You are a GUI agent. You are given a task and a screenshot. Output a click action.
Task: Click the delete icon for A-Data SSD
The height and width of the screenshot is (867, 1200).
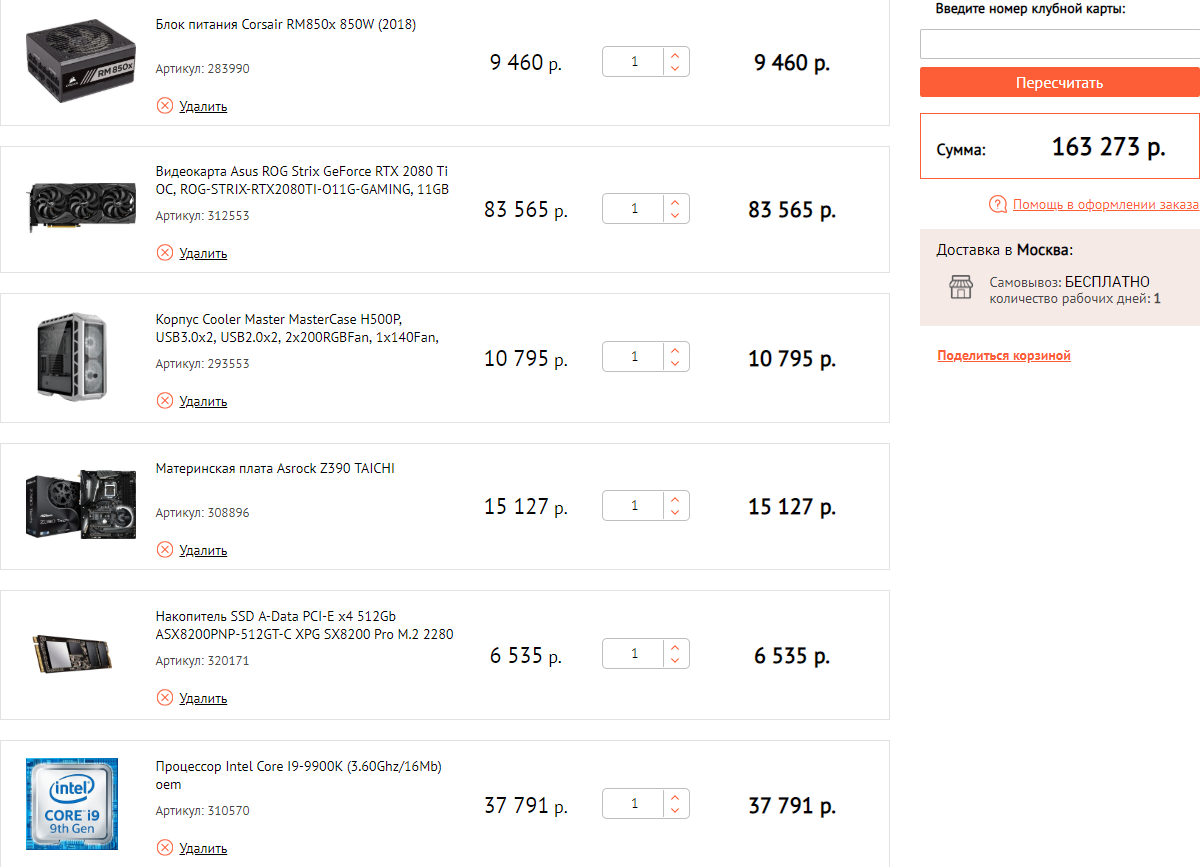[x=165, y=698]
